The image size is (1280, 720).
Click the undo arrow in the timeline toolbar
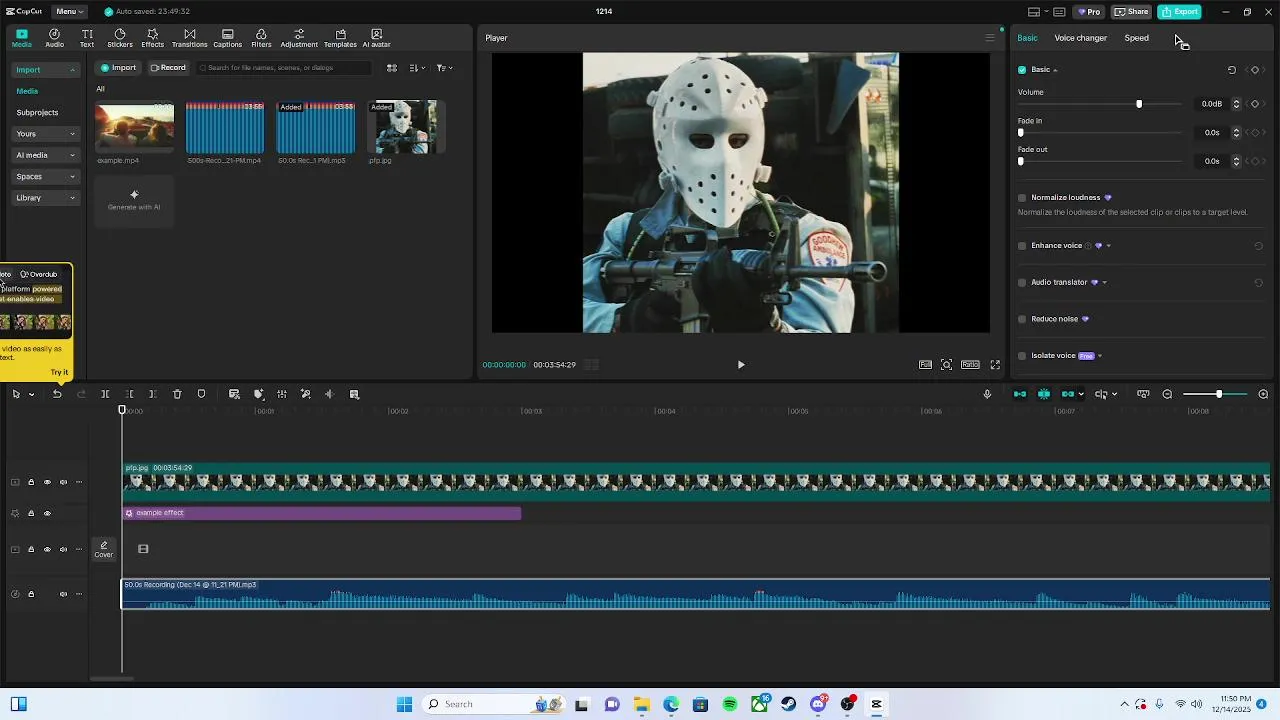click(57, 394)
